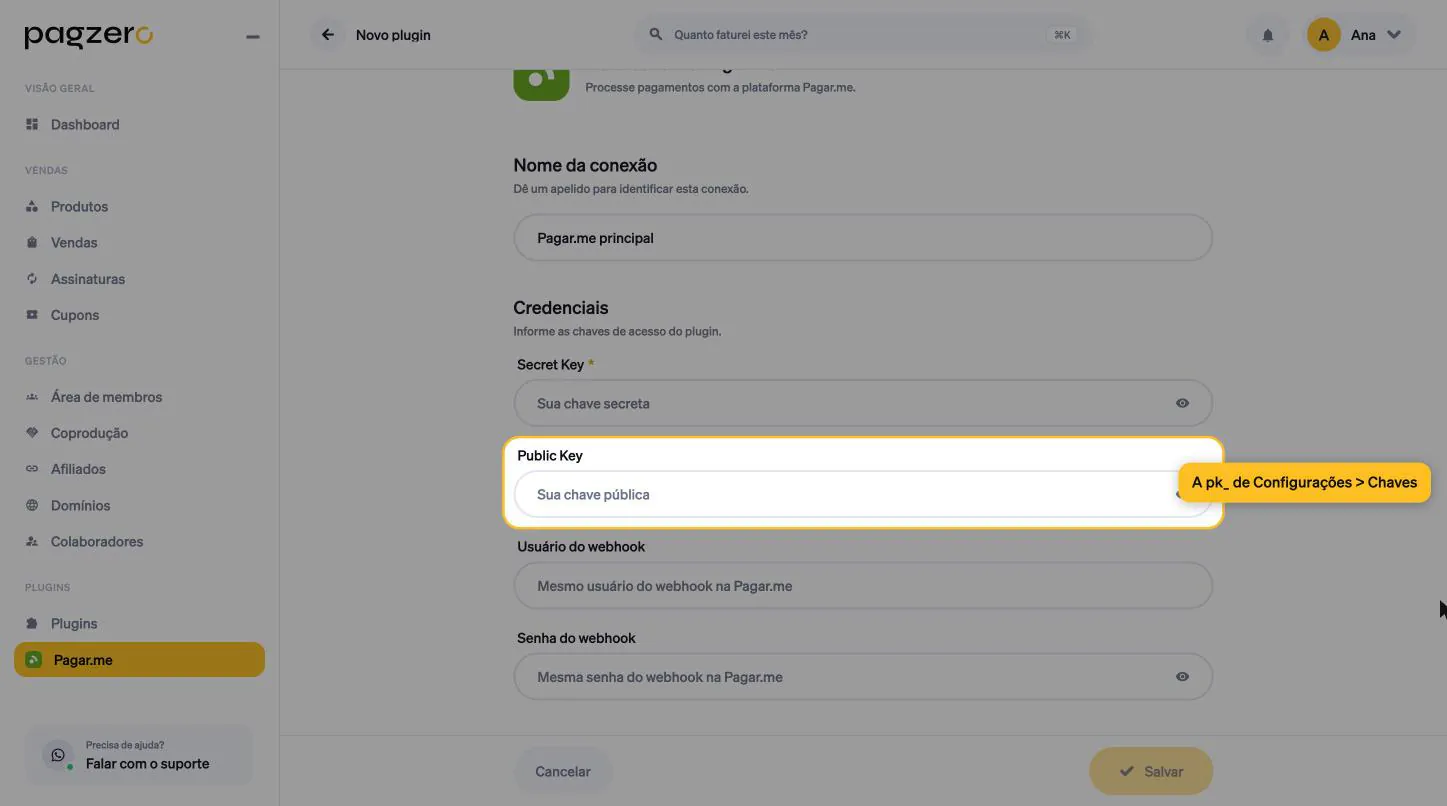
Task: Expand the Ana user menu chevron
Action: (x=1394, y=35)
